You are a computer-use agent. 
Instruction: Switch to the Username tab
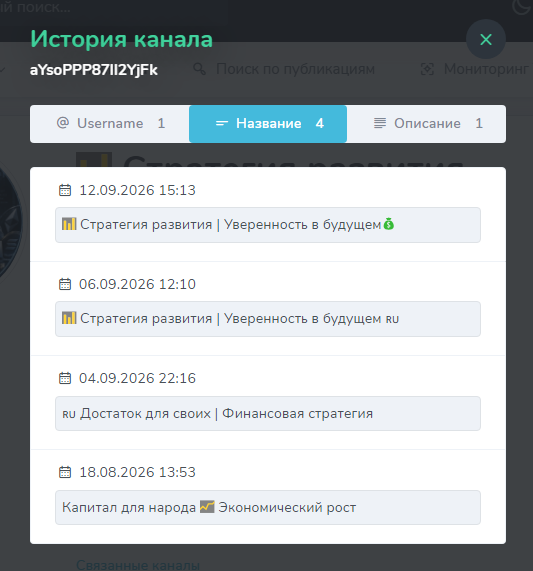pyautogui.click(x=110, y=124)
